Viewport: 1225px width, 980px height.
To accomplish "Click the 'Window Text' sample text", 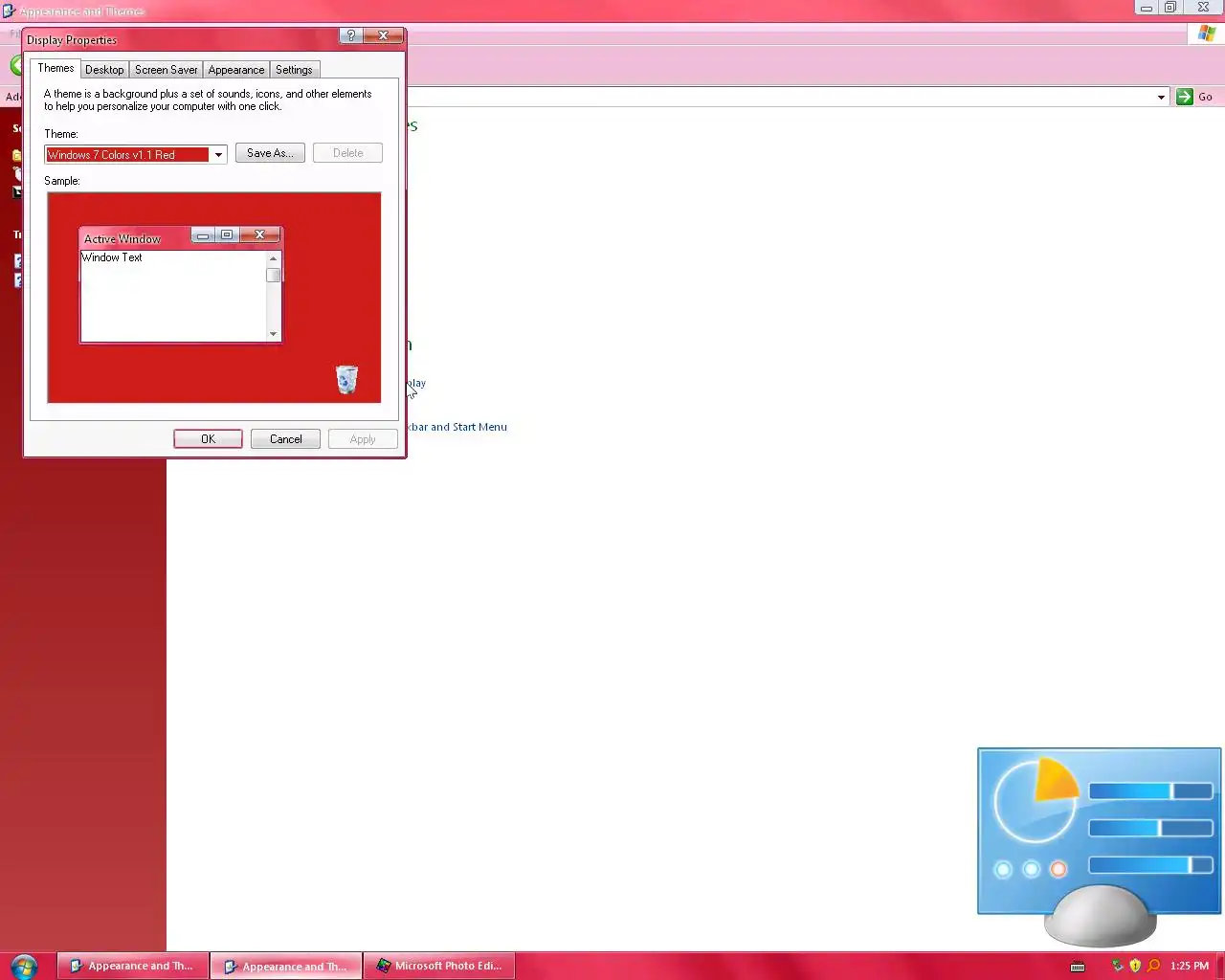I will pos(112,257).
